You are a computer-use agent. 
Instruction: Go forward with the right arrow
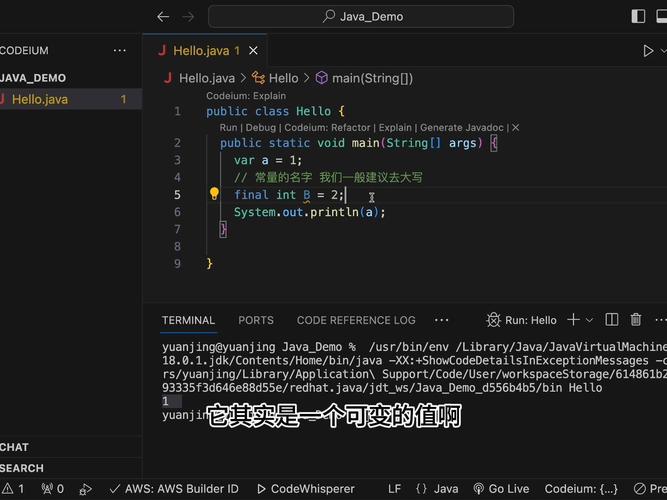click(188, 17)
